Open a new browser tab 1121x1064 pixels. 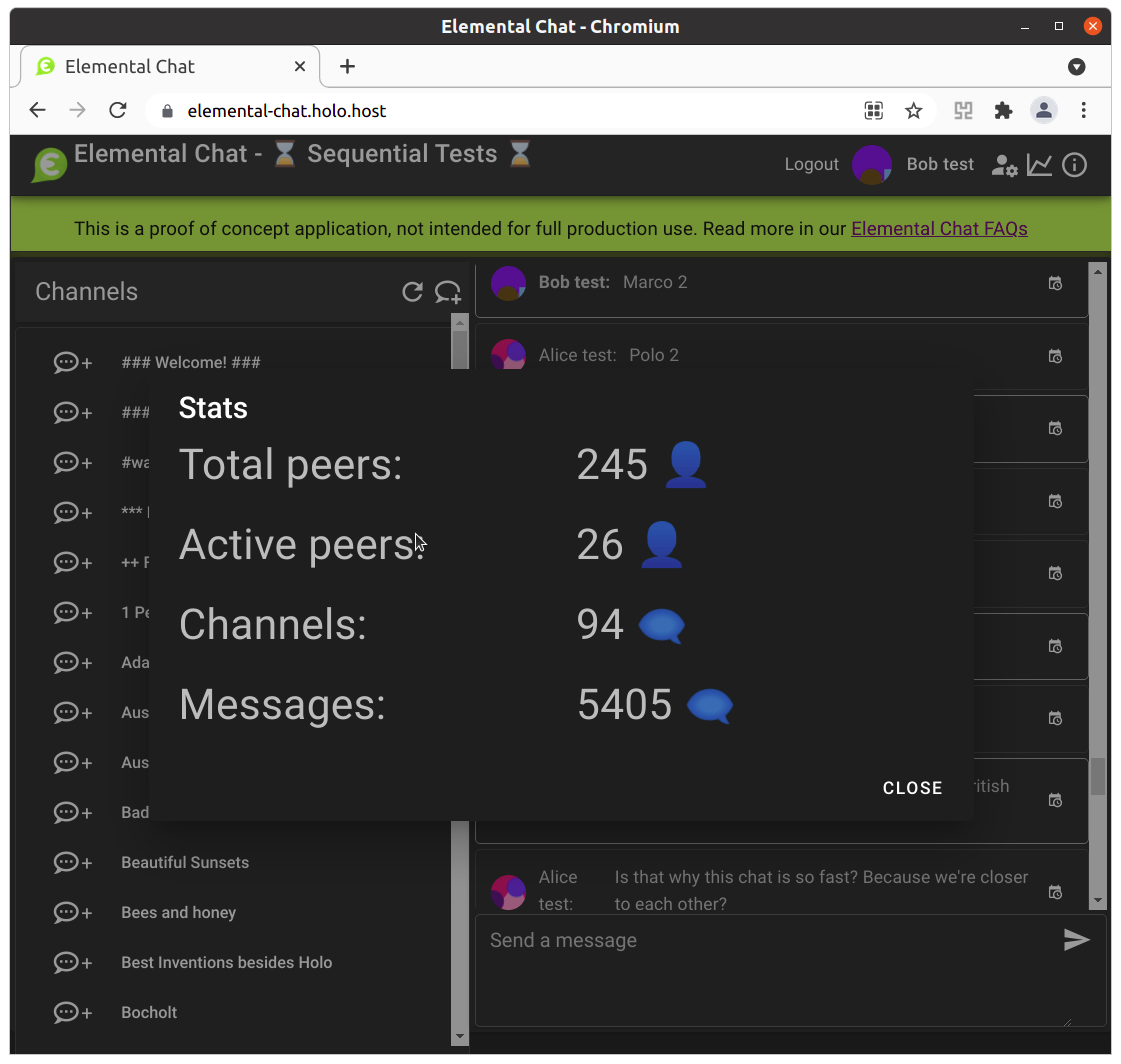347,66
